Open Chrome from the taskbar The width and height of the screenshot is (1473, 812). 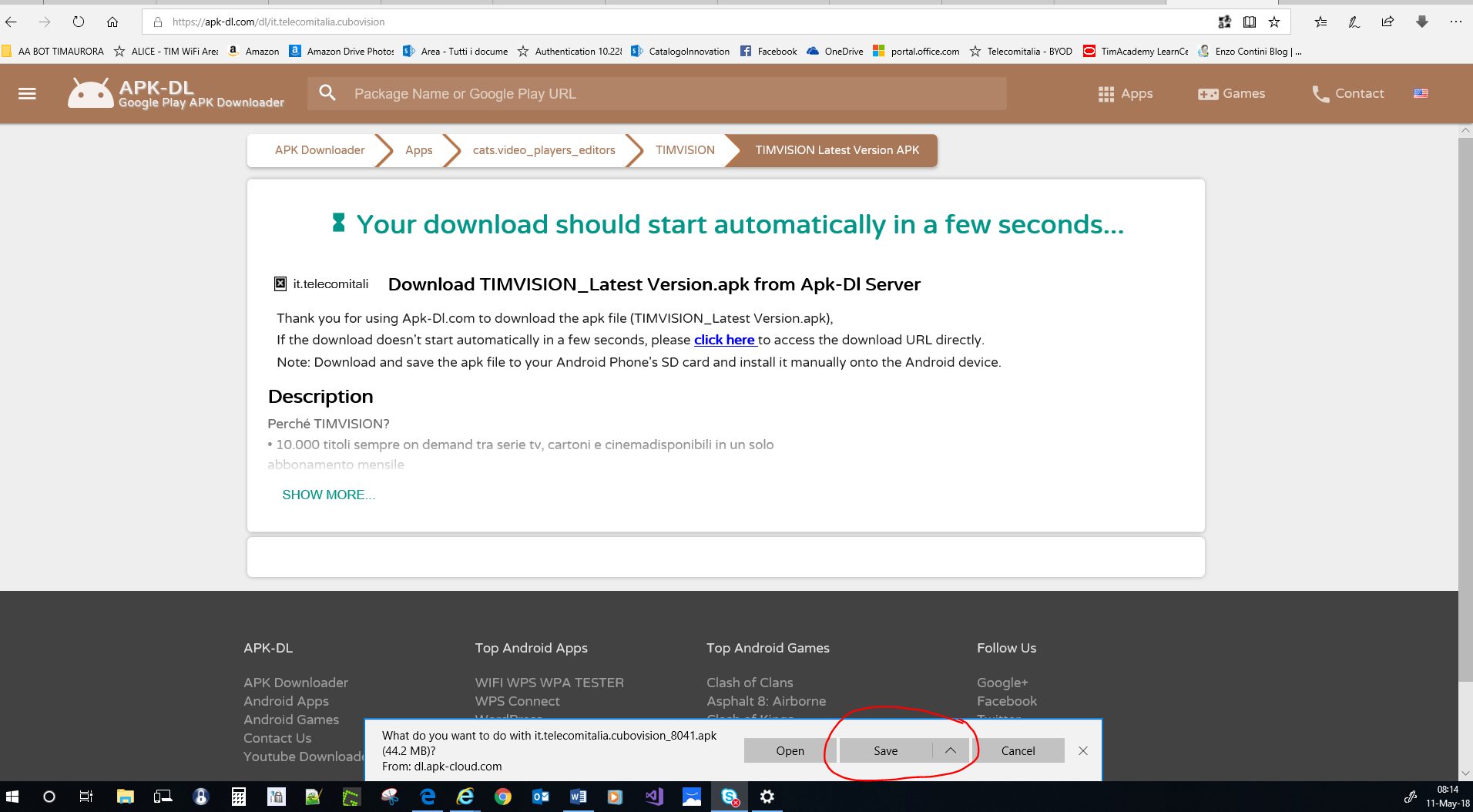coord(502,797)
